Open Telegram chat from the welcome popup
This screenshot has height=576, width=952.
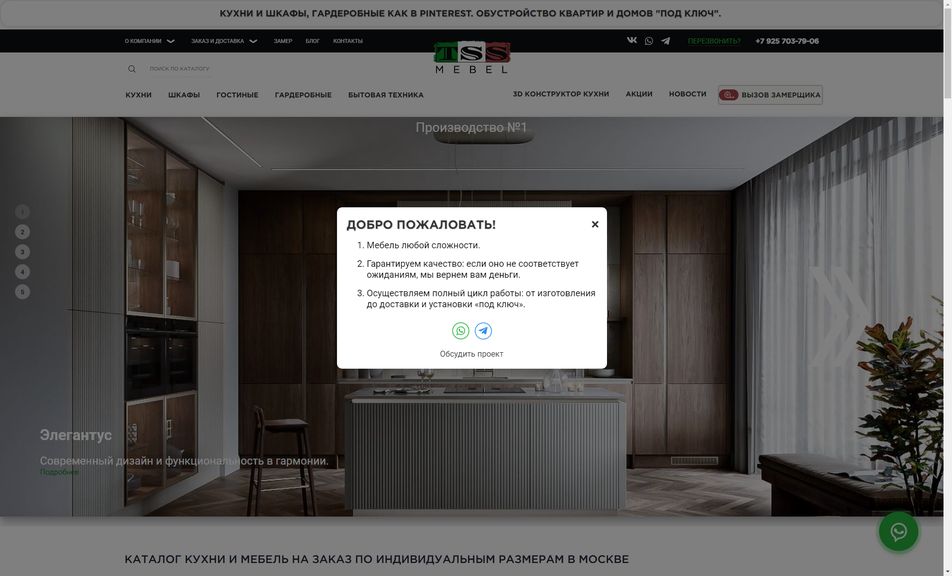pos(483,331)
